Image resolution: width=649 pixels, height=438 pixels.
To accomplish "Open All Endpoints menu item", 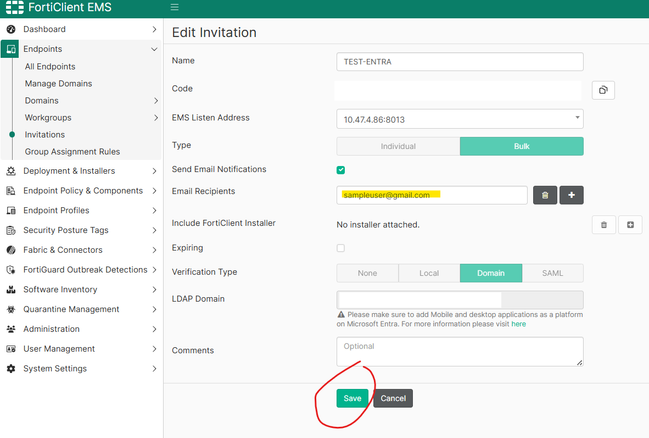I will pyautogui.click(x=50, y=67).
